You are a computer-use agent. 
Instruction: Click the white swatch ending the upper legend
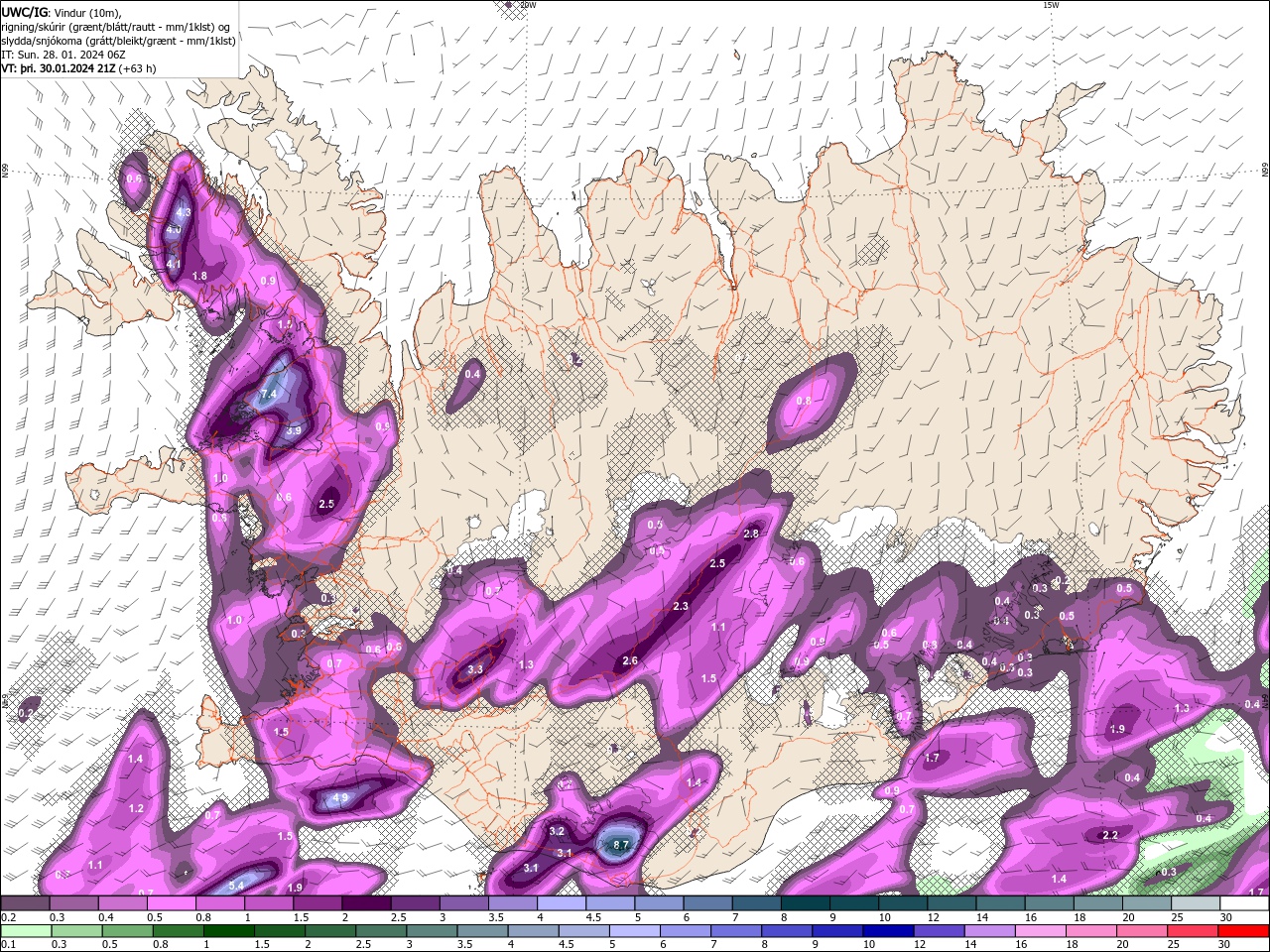click(x=1244, y=903)
